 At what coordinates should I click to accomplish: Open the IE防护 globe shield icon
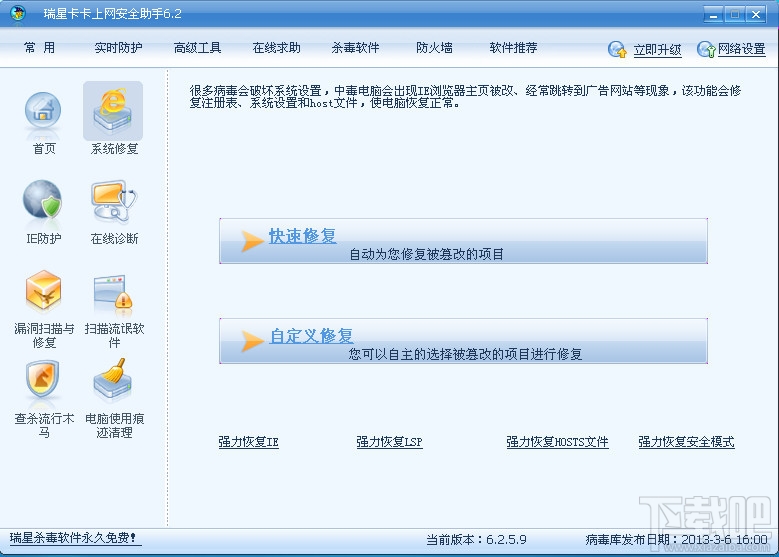(x=43, y=200)
